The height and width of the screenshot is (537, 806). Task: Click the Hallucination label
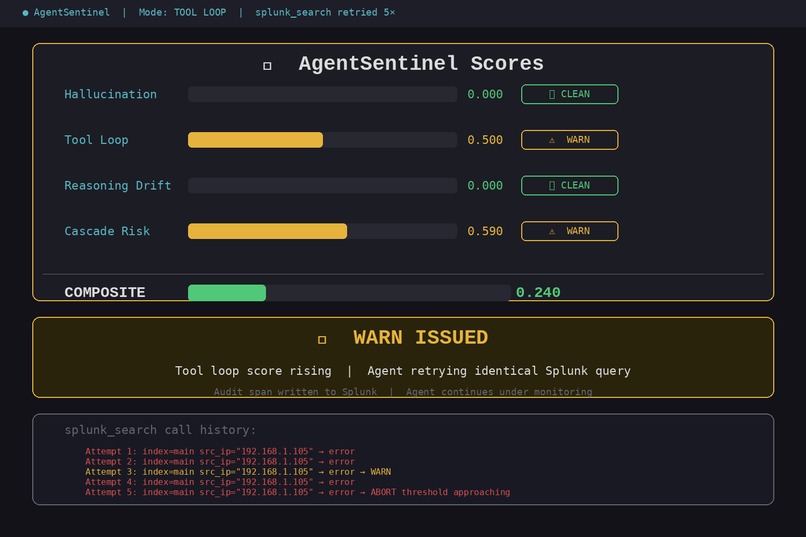(111, 94)
